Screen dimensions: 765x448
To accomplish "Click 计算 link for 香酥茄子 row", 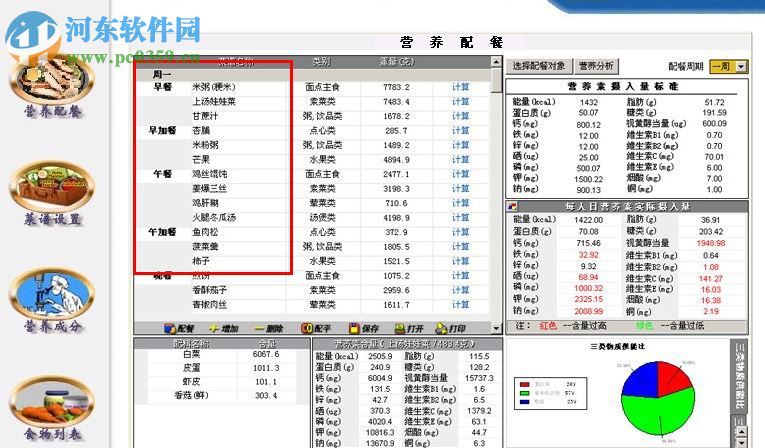I will (x=460, y=290).
